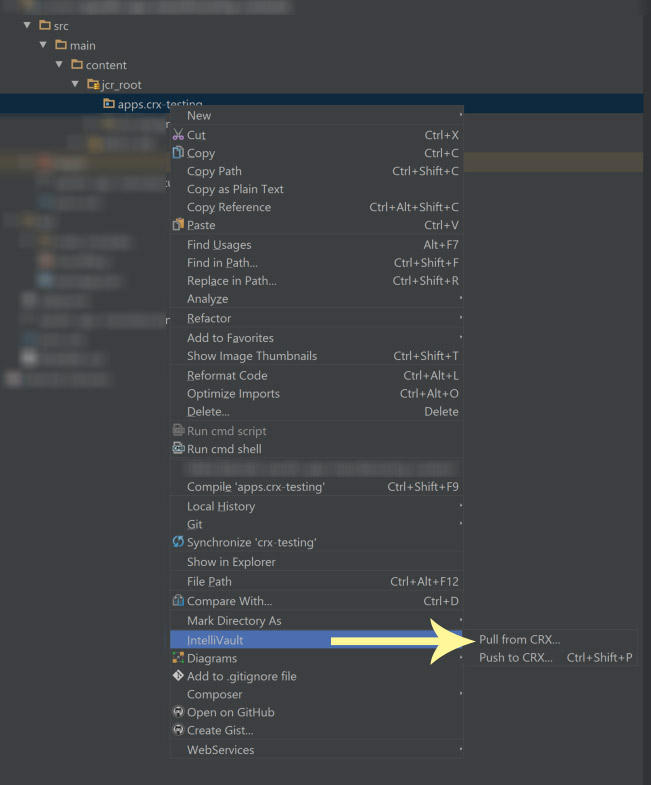The height and width of the screenshot is (785, 651).
Task: Select Replace in Path...
Action: (x=316, y=281)
